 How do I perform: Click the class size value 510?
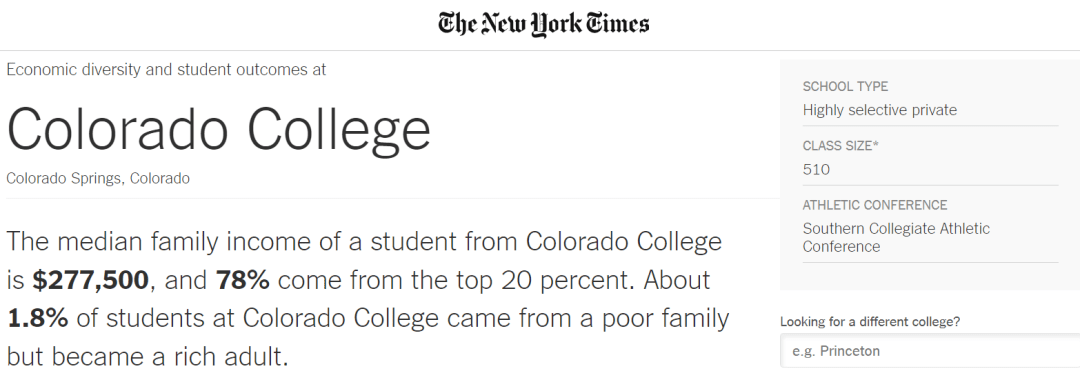(816, 169)
